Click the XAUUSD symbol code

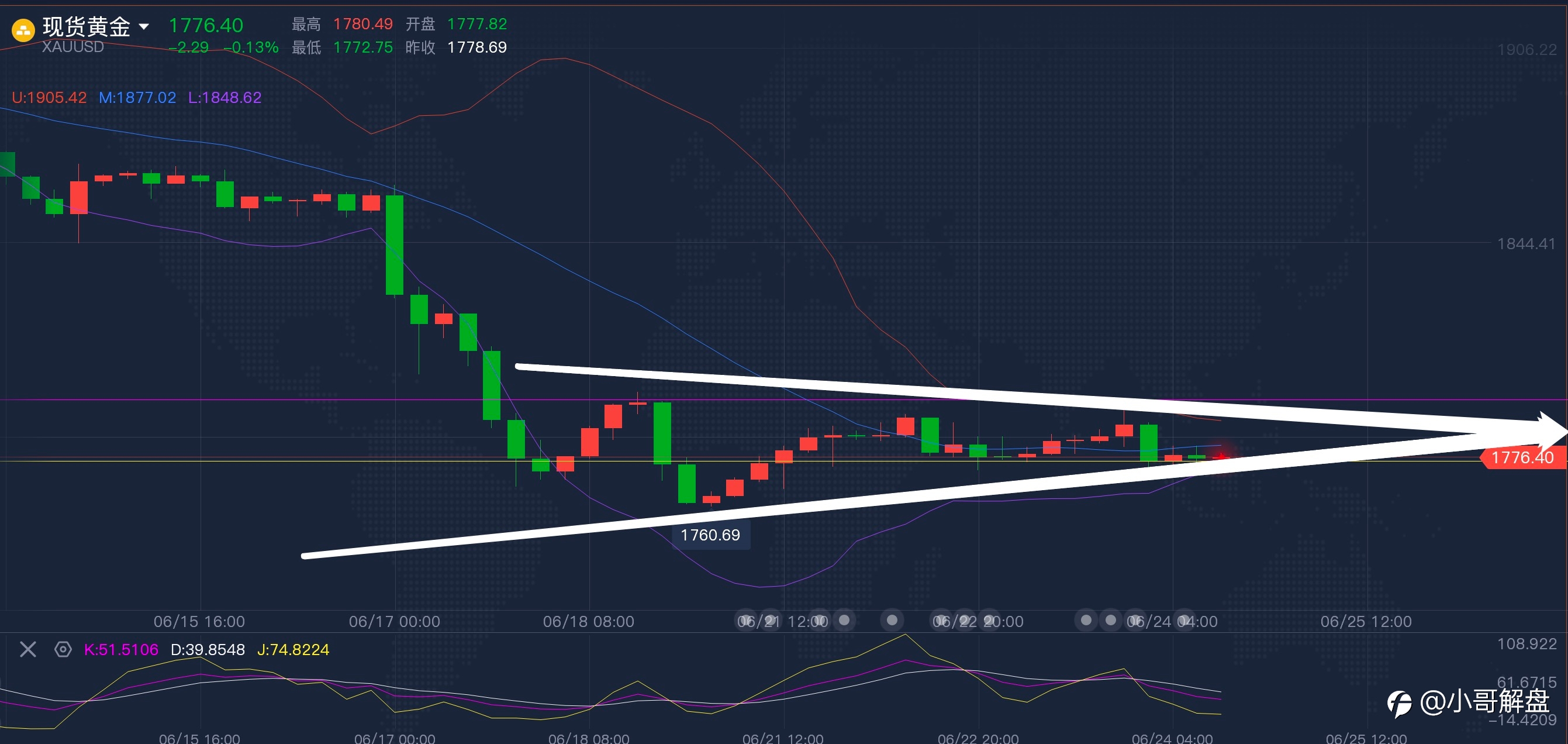[x=73, y=47]
